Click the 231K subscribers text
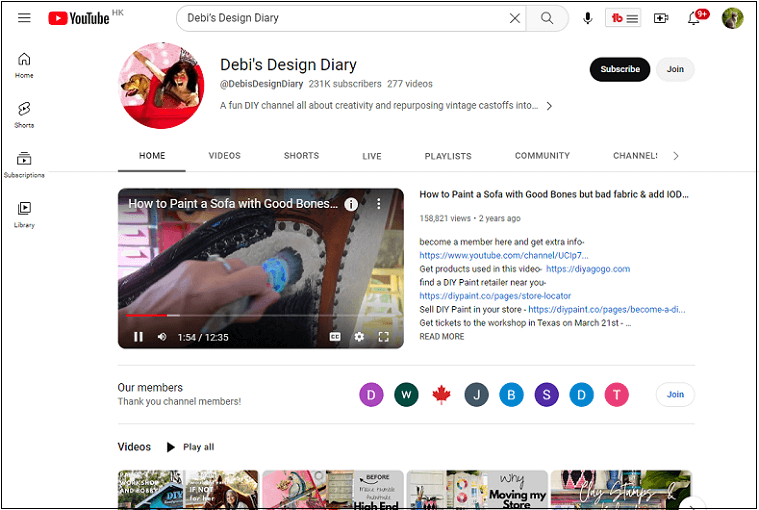 click(345, 84)
